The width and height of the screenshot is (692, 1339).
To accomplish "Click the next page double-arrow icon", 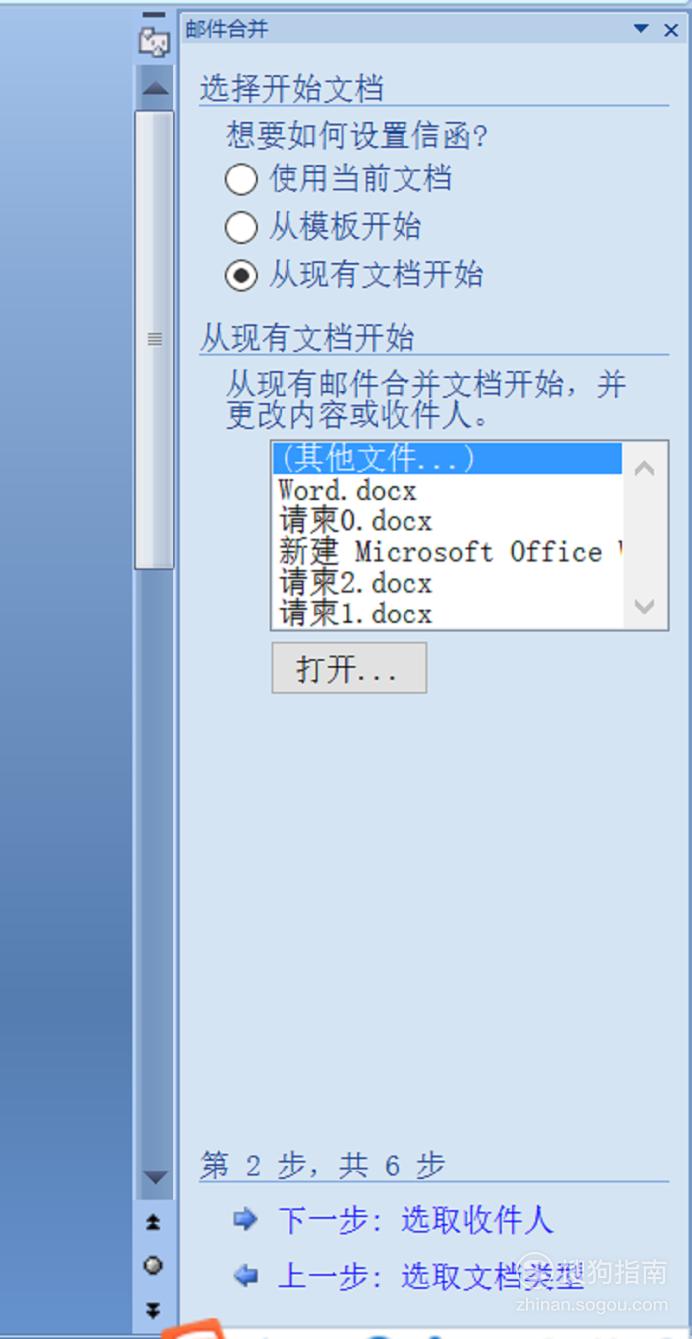I will (153, 1309).
